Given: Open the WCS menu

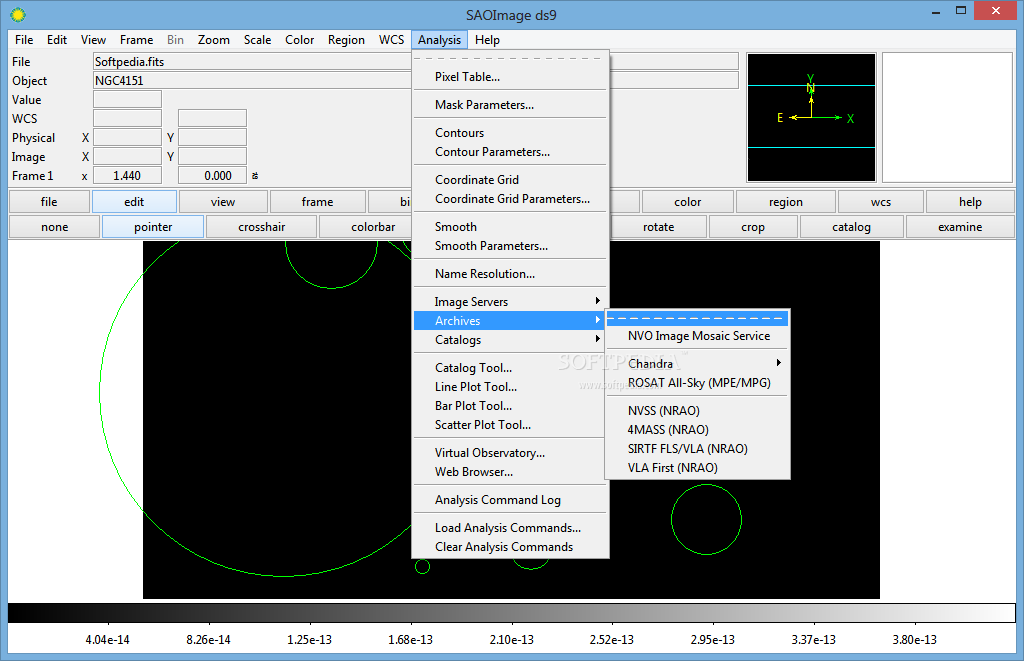Looking at the screenshot, I should point(391,40).
